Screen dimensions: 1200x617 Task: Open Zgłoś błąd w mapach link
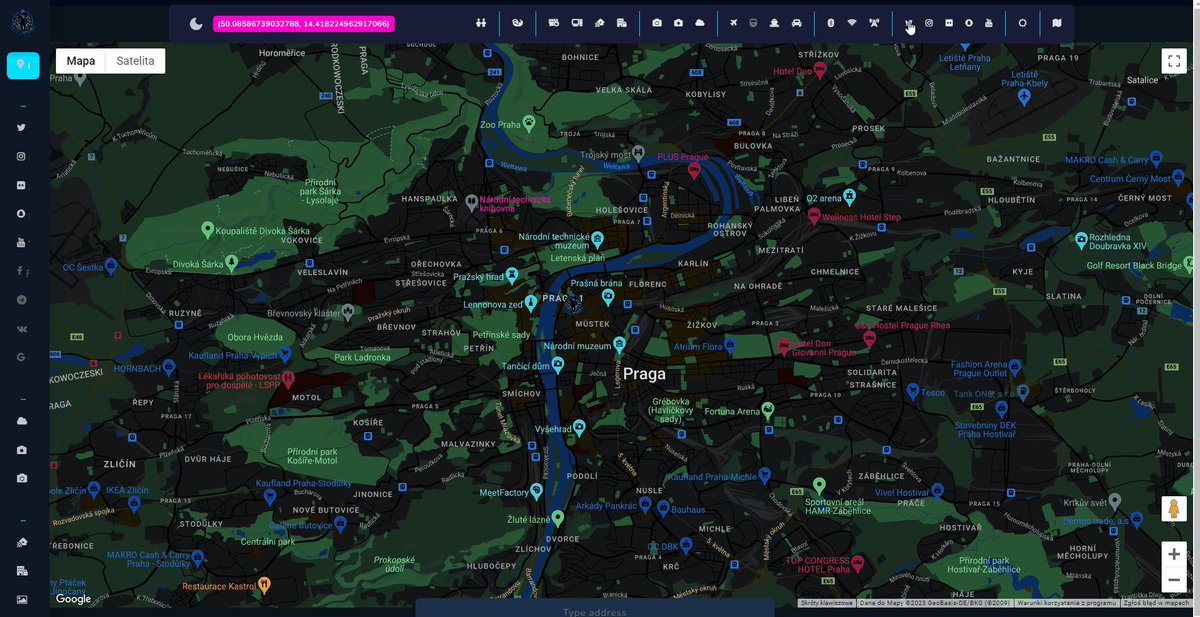(1157, 603)
